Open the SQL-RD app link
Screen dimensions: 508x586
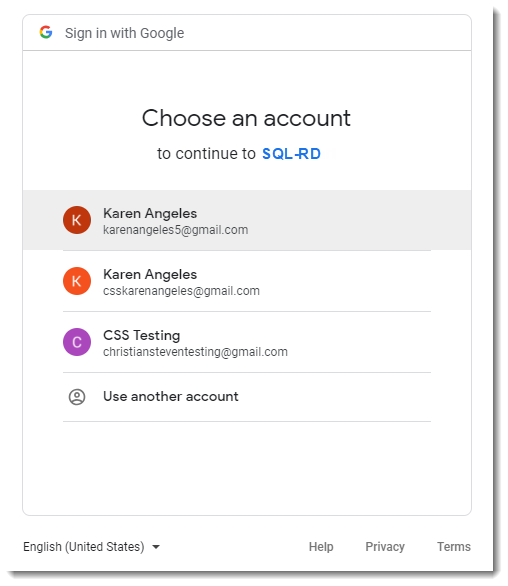pos(291,154)
